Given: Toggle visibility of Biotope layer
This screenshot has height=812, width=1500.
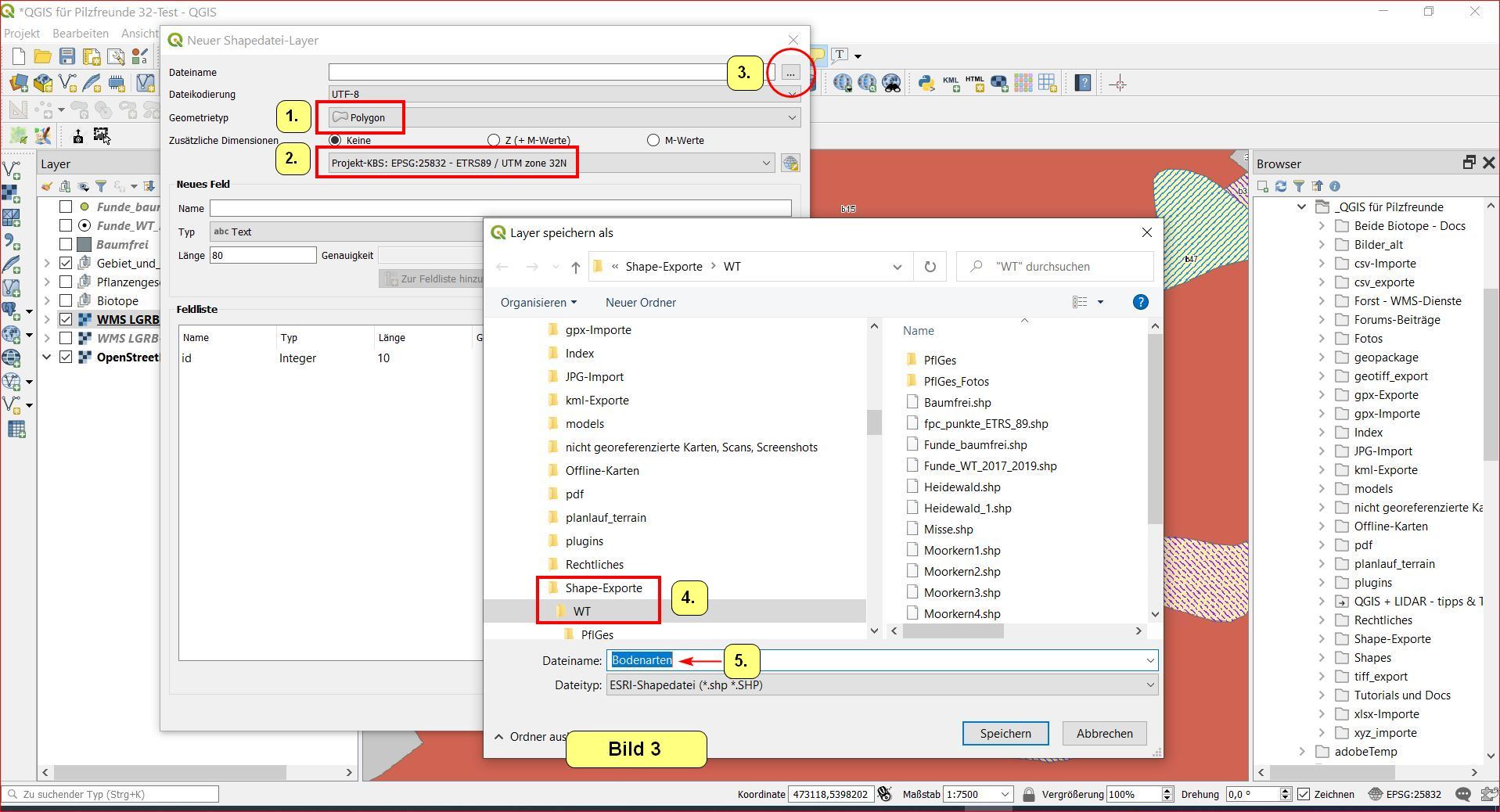Looking at the screenshot, I should 66,300.
